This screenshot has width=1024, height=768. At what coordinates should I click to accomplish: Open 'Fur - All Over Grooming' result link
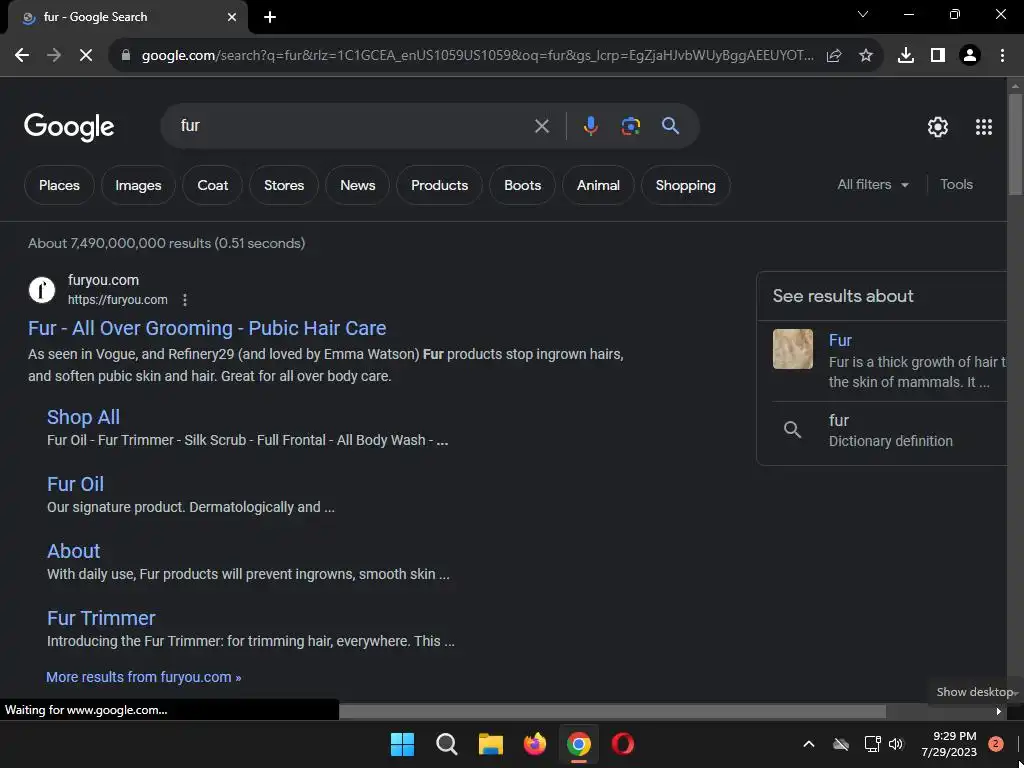(x=207, y=328)
